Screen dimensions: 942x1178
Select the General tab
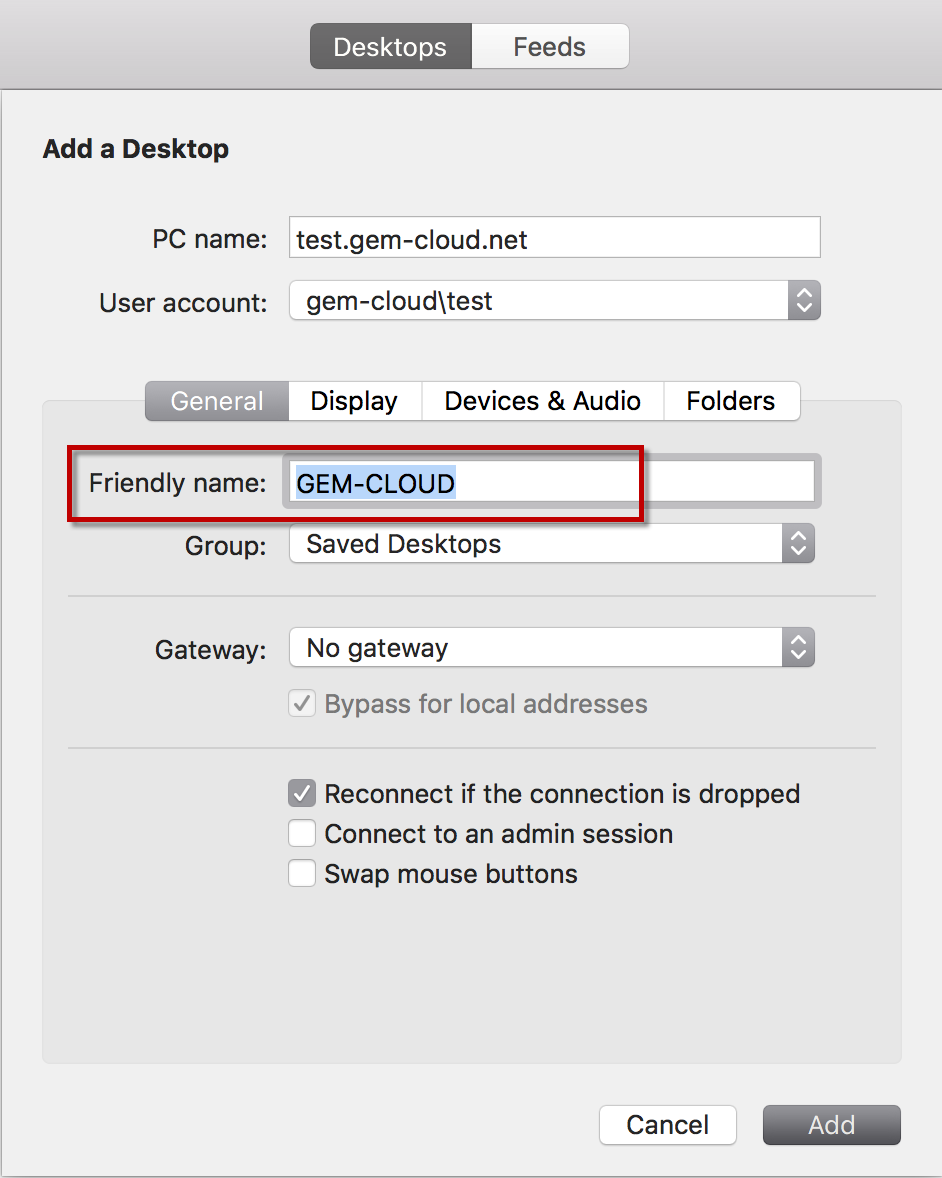click(217, 401)
